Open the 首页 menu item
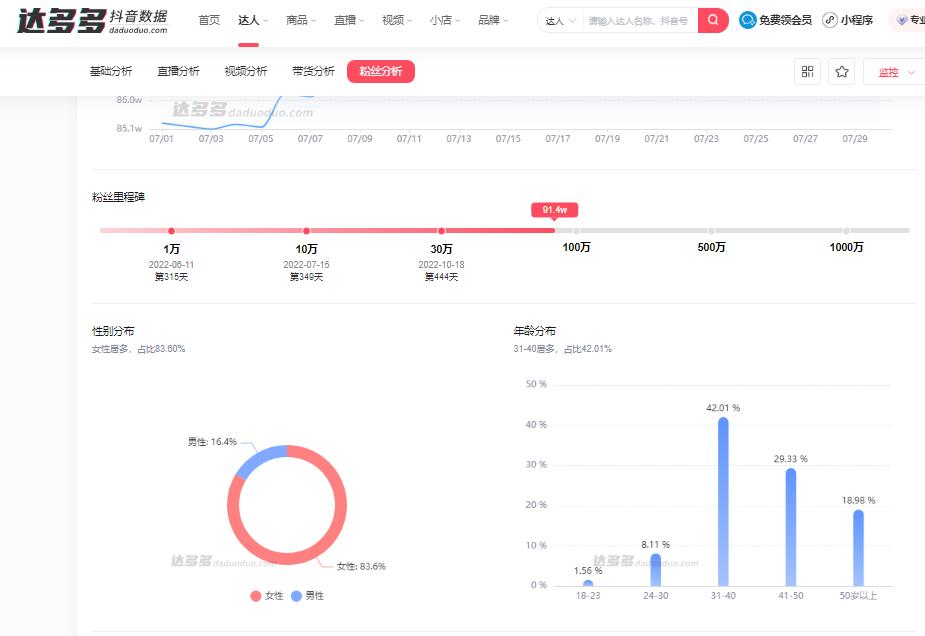Image resolution: width=925 pixels, height=636 pixels. click(x=208, y=19)
